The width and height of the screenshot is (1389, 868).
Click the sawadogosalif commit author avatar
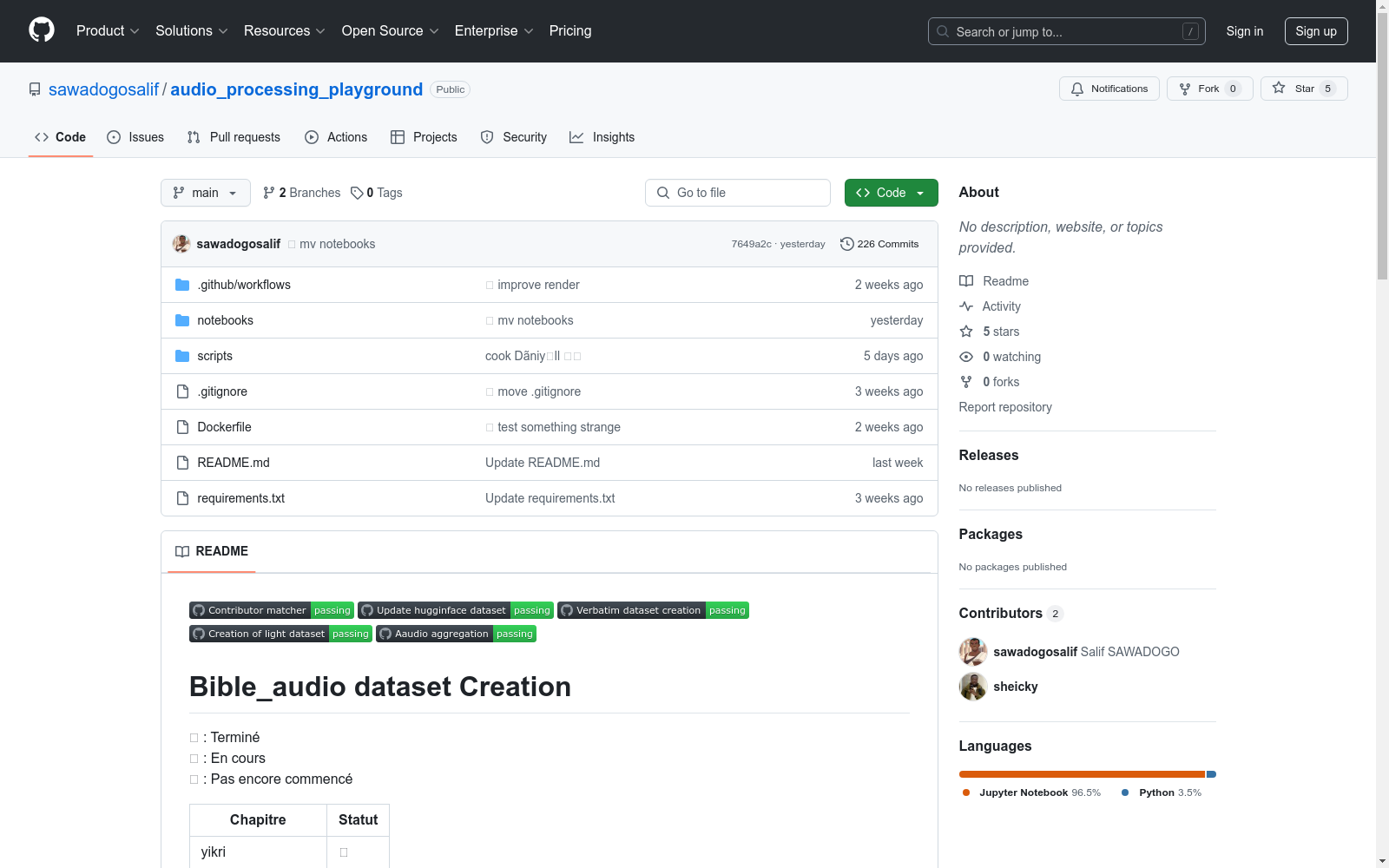(181, 244)
